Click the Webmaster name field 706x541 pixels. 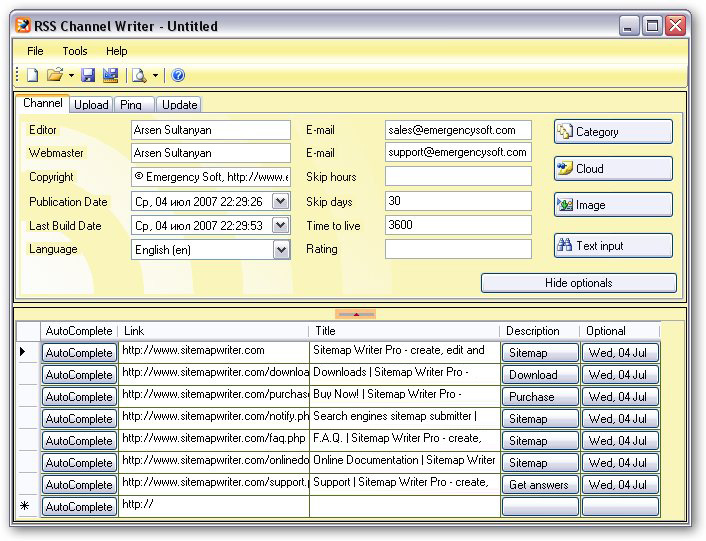211,153
